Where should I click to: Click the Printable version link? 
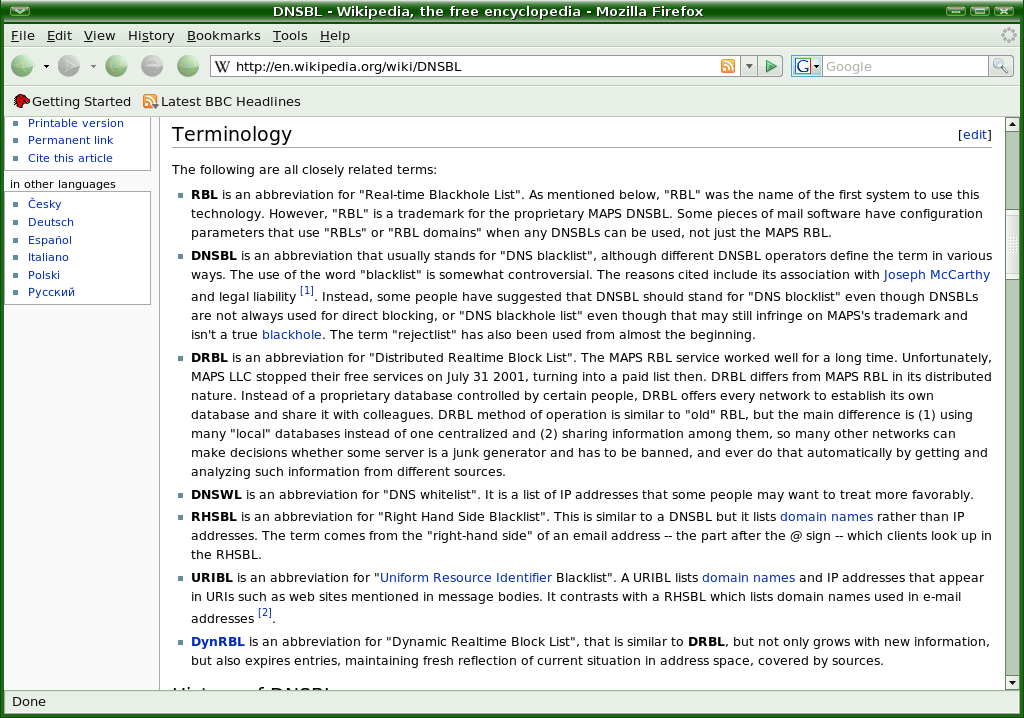point(76,123)
